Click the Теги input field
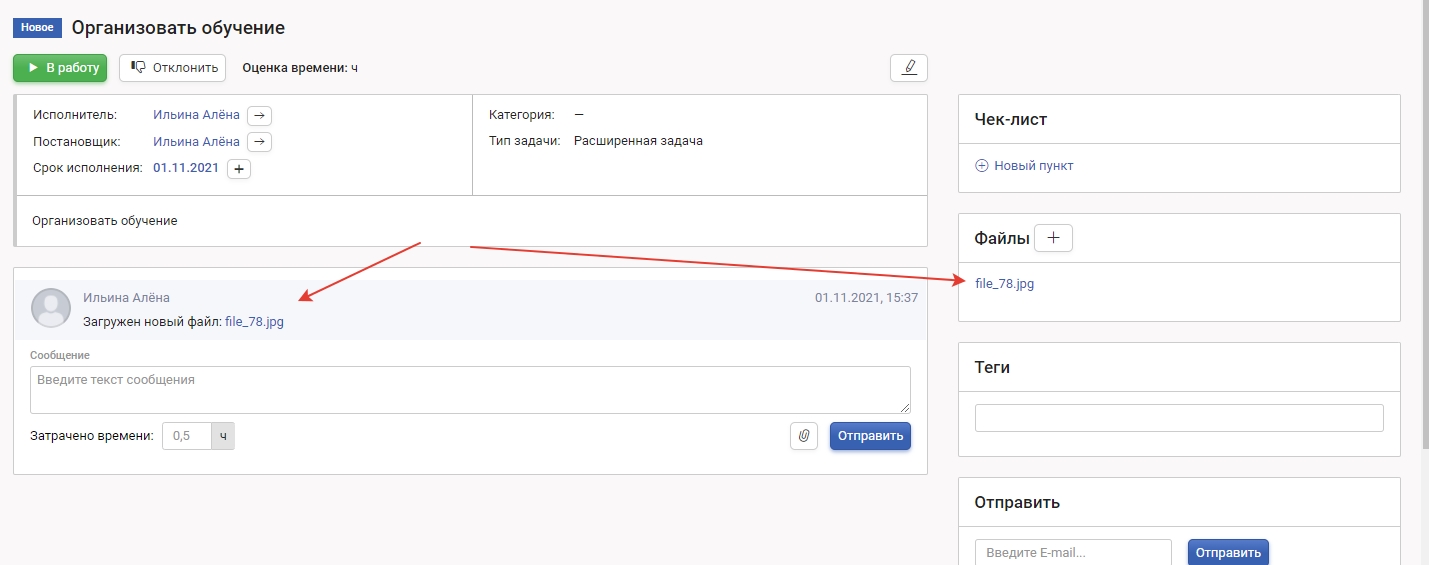Screen dimensions: 1429x565 [x=1178, y=418]
